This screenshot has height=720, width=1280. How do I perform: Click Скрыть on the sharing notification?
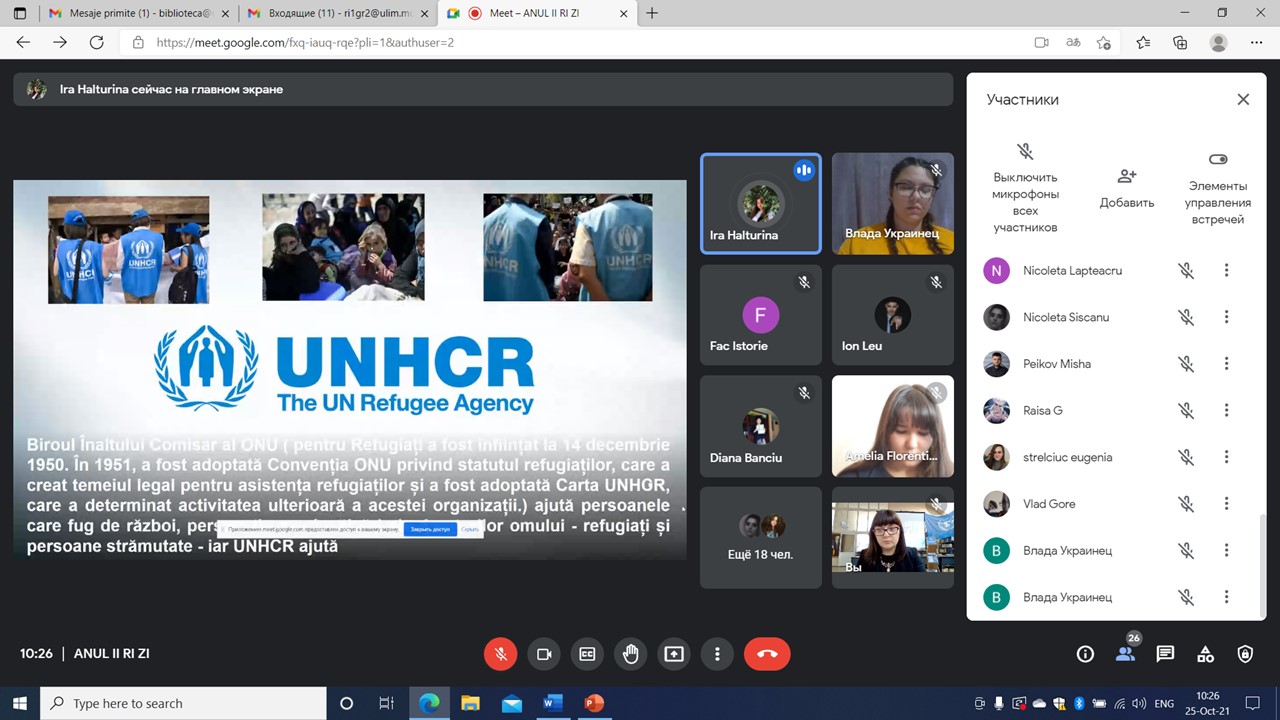[x=470, y=529]
